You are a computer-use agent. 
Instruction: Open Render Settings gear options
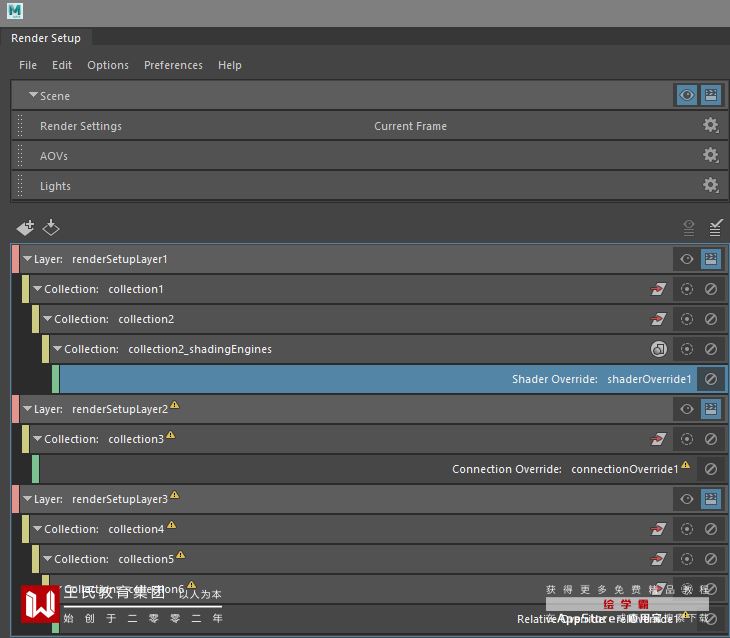point(710,125)
